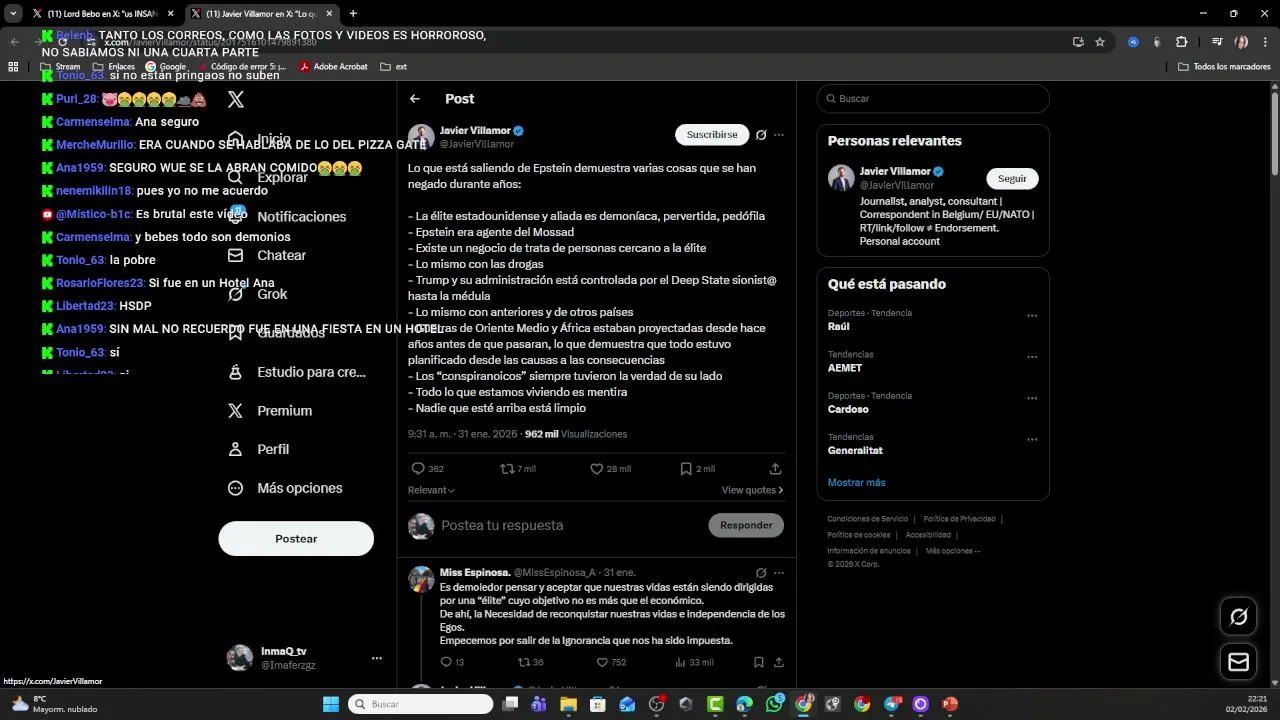This screenshot has height=720, width=1280.
Task: Open Más opciones in sidebar
Action: [285, 488]
